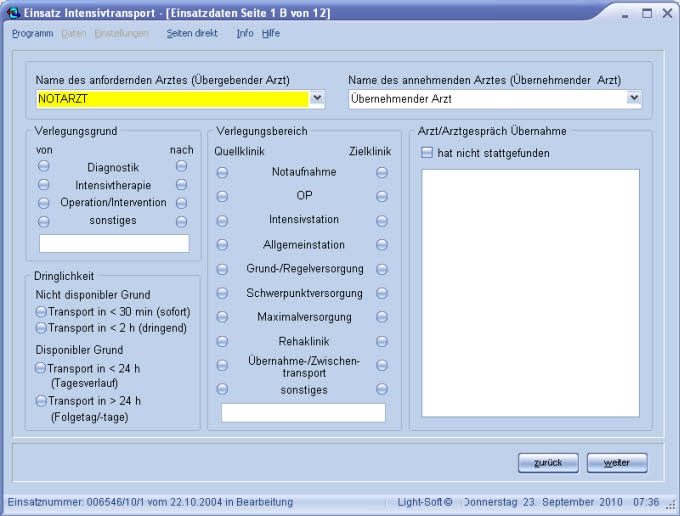Screen dimensions: 680x516
Task: Click the Einsatznummer status bar text
Action: click(150, 502)
